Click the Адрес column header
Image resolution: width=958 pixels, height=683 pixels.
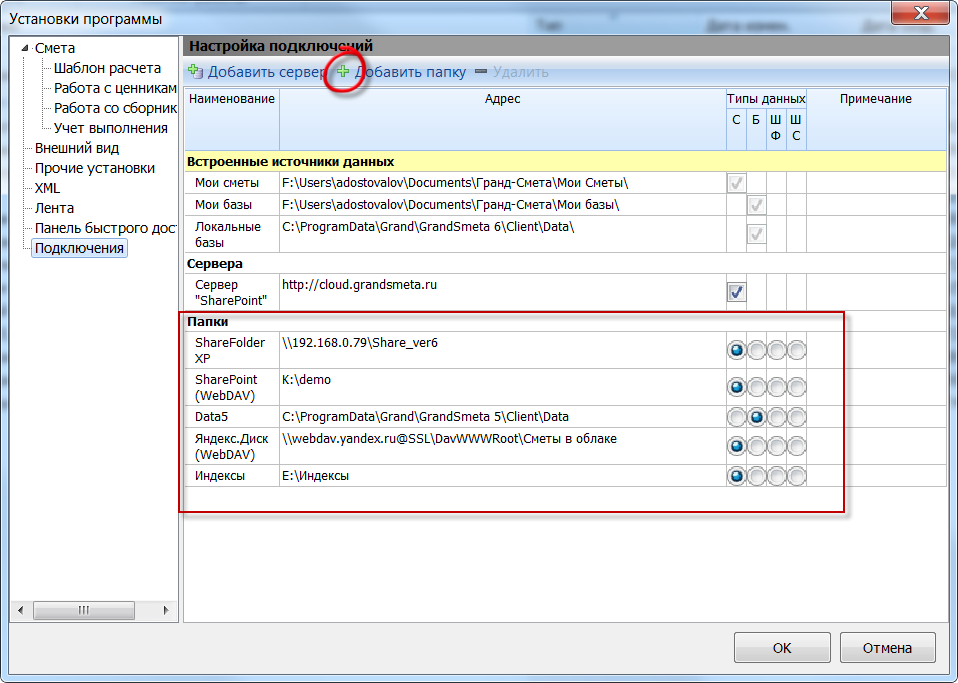[x=503, y=119]
